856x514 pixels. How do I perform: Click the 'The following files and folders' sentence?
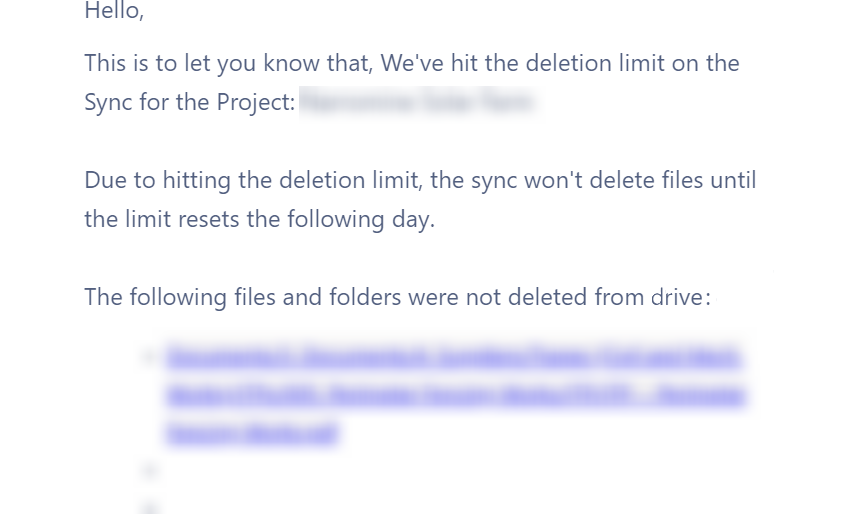click(x=397, y=297)
